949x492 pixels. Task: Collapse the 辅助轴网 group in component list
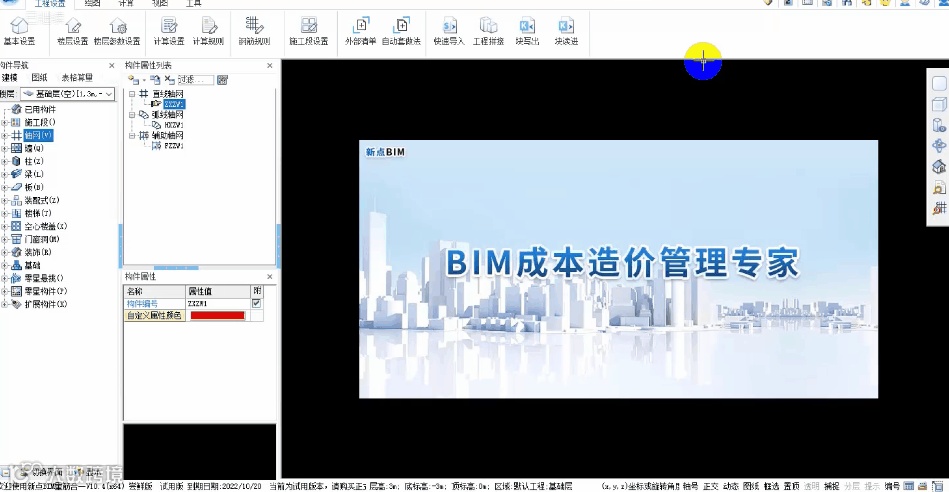coord(132,136)
